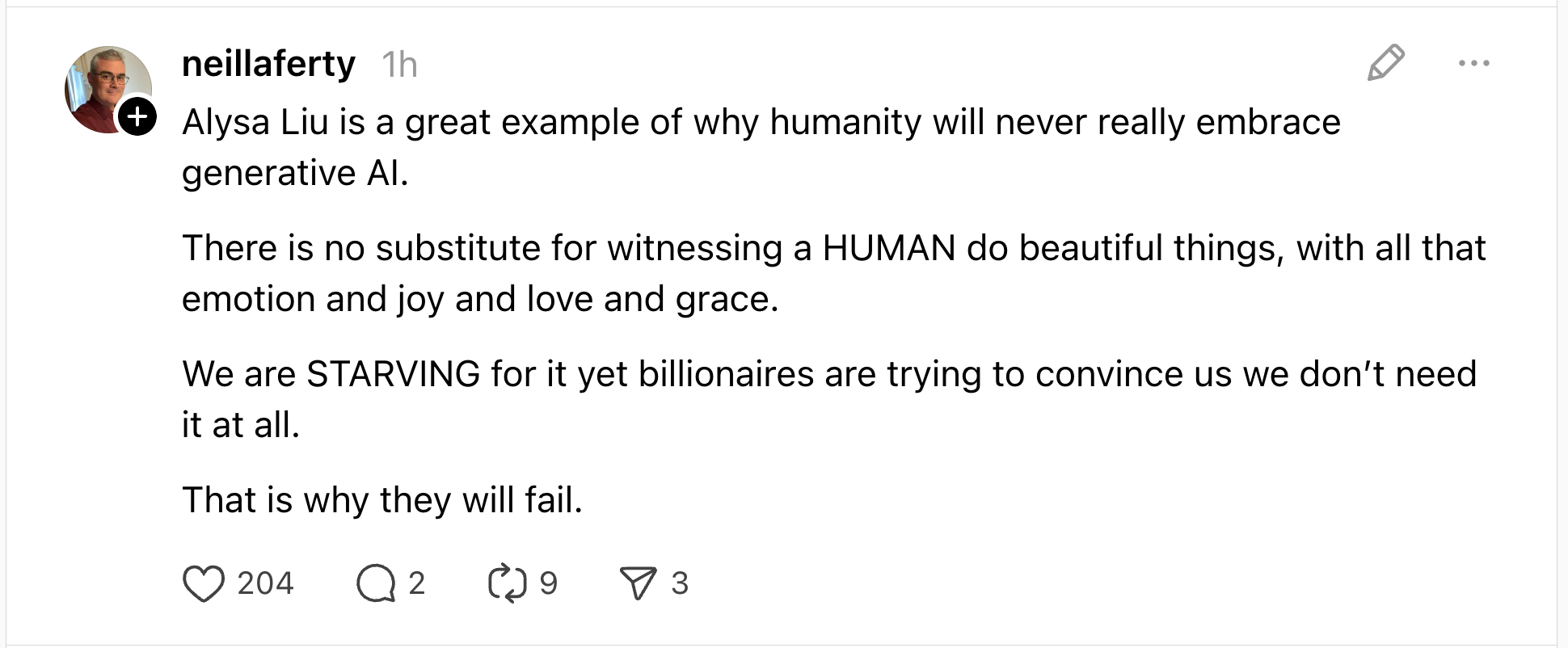View the 204 likes count

265,583
